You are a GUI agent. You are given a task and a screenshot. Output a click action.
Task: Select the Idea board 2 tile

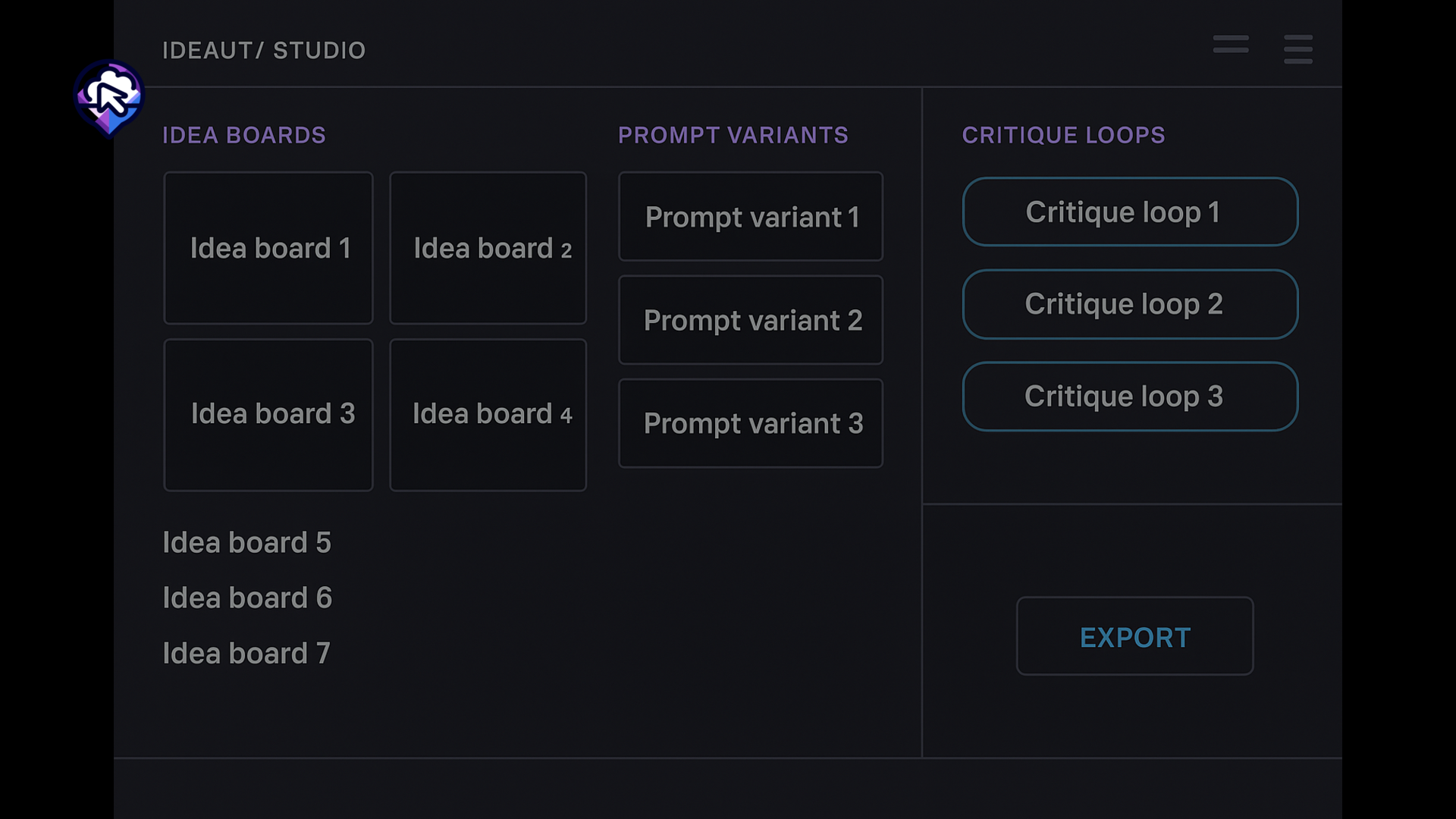(488, 248)
